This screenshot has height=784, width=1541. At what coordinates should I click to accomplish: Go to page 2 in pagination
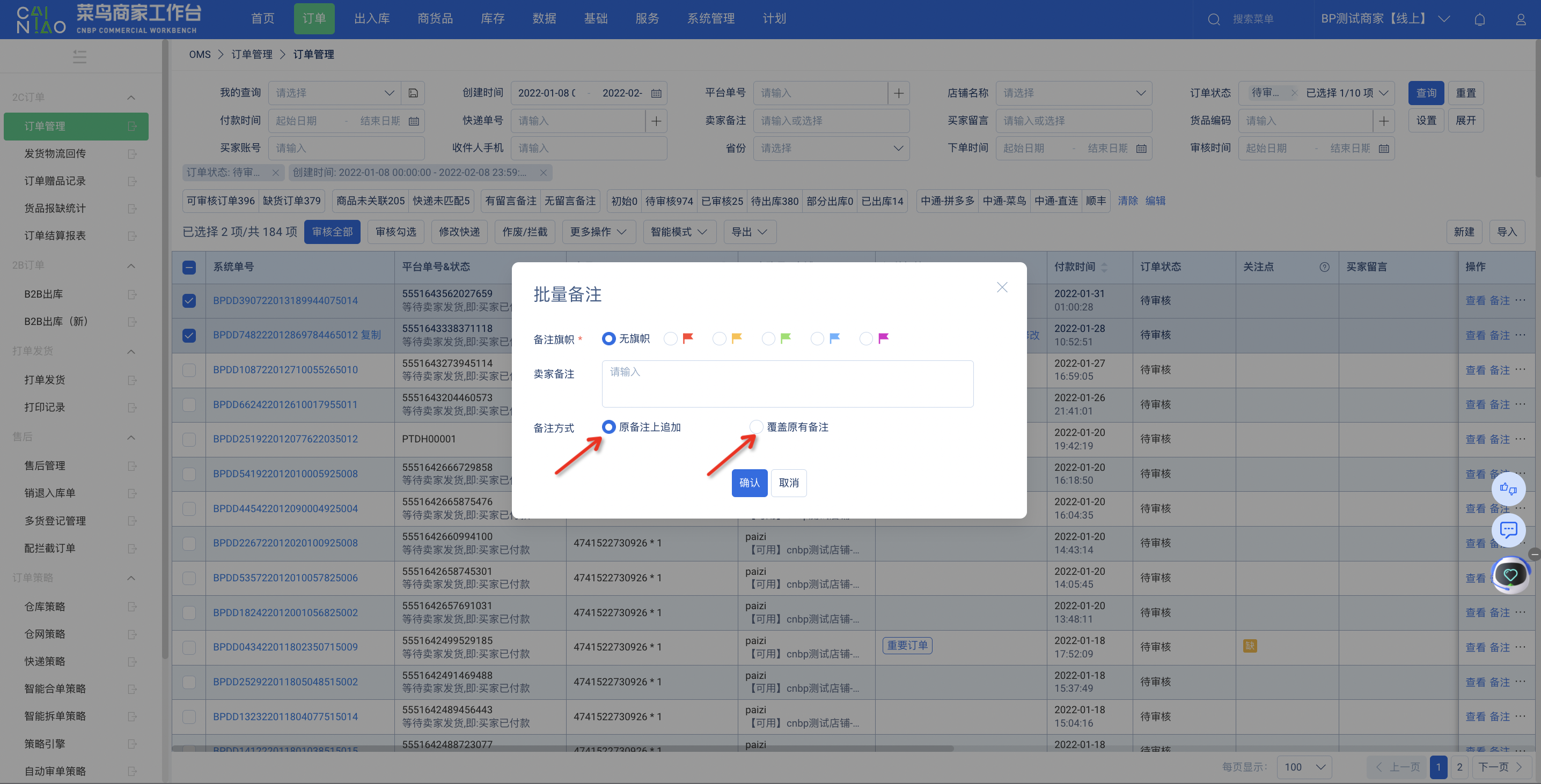click(1459, 767)
